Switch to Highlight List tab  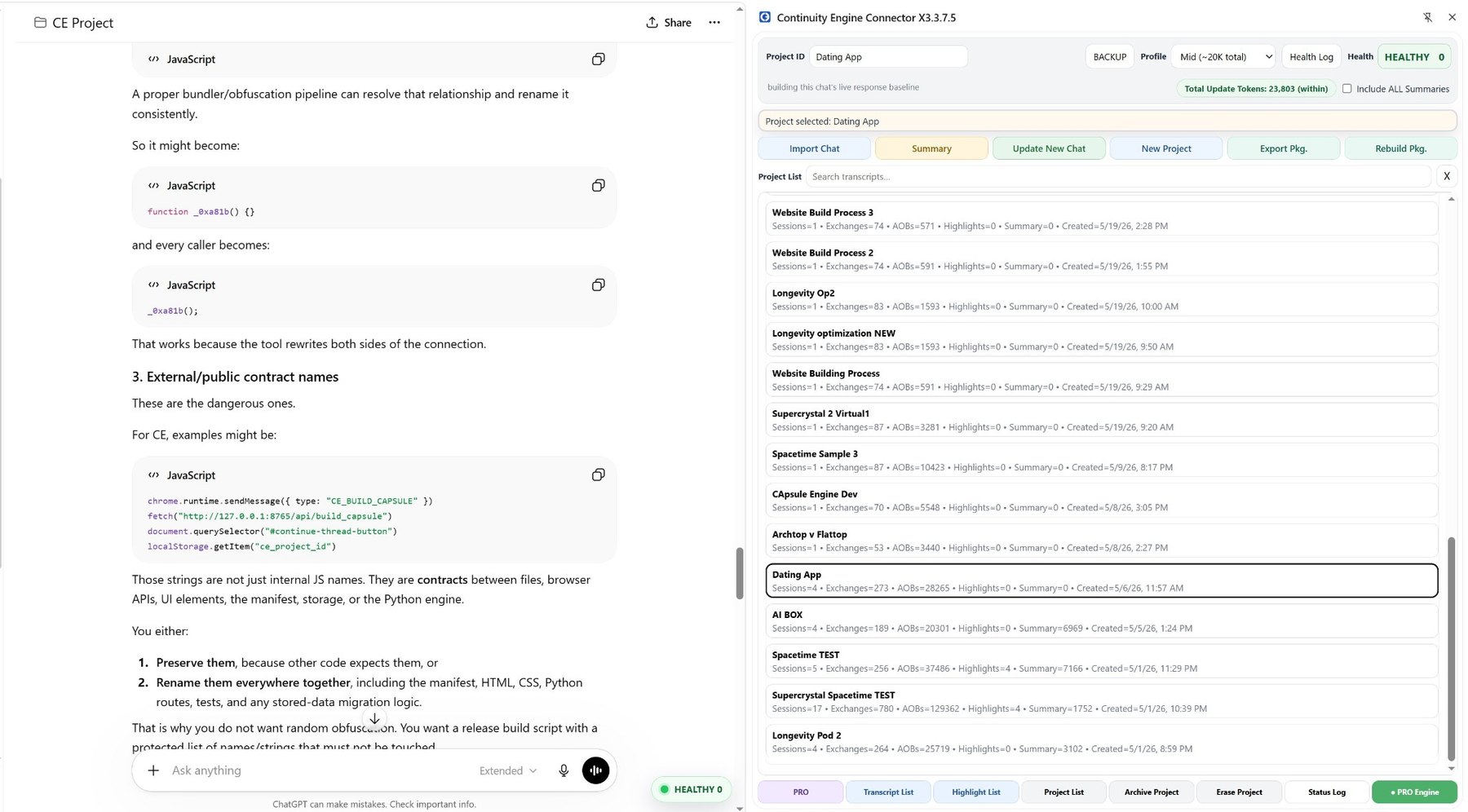pyautogui.click(x=976, y=792)
